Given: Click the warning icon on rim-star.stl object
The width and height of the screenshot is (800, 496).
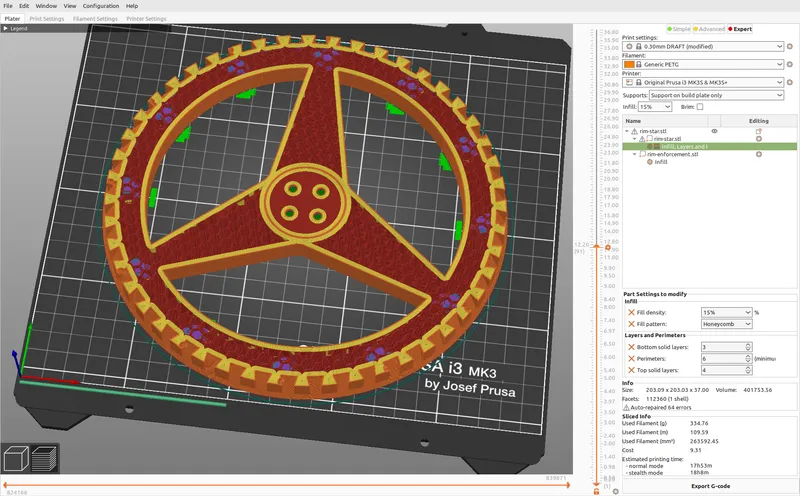Looking at the screenshot, I should click(634, 131).
